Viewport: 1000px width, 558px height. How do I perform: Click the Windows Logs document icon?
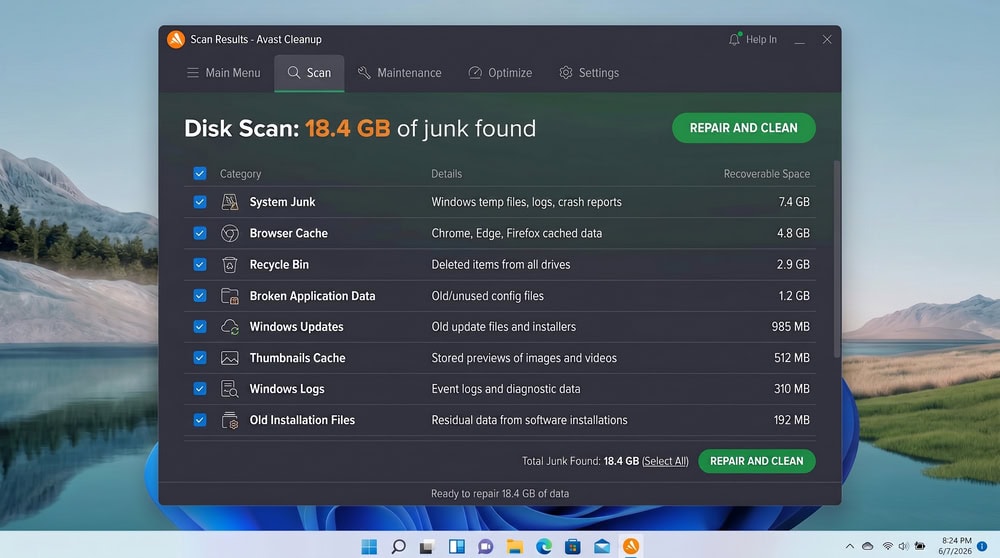click(x=230, y=389)
